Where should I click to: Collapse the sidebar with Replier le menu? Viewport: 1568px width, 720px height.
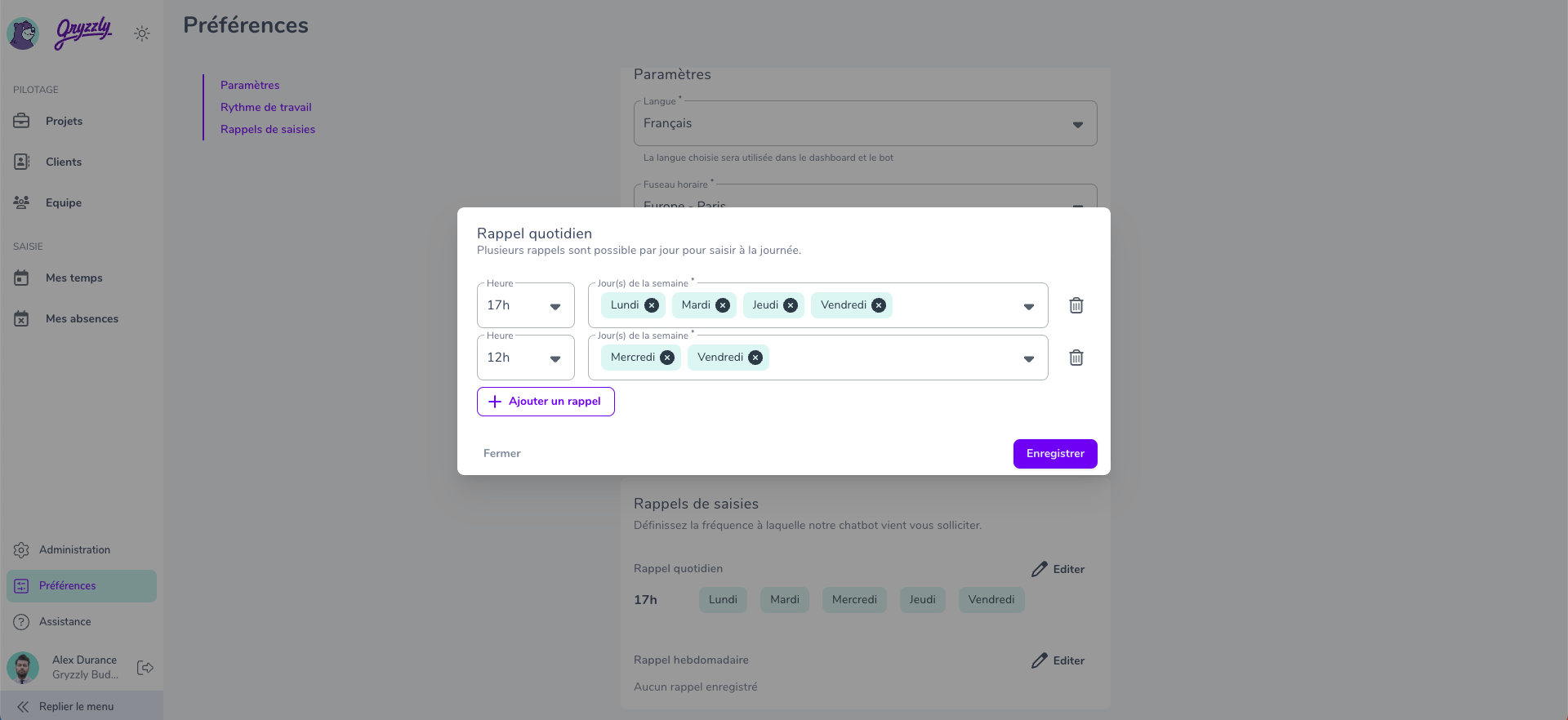76,706
